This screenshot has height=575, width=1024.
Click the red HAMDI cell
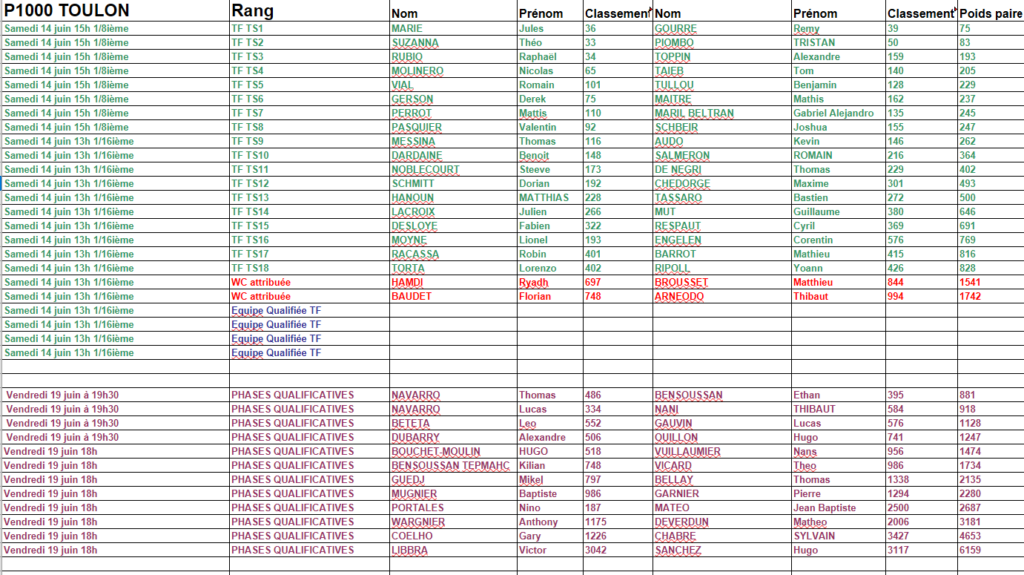453,282
